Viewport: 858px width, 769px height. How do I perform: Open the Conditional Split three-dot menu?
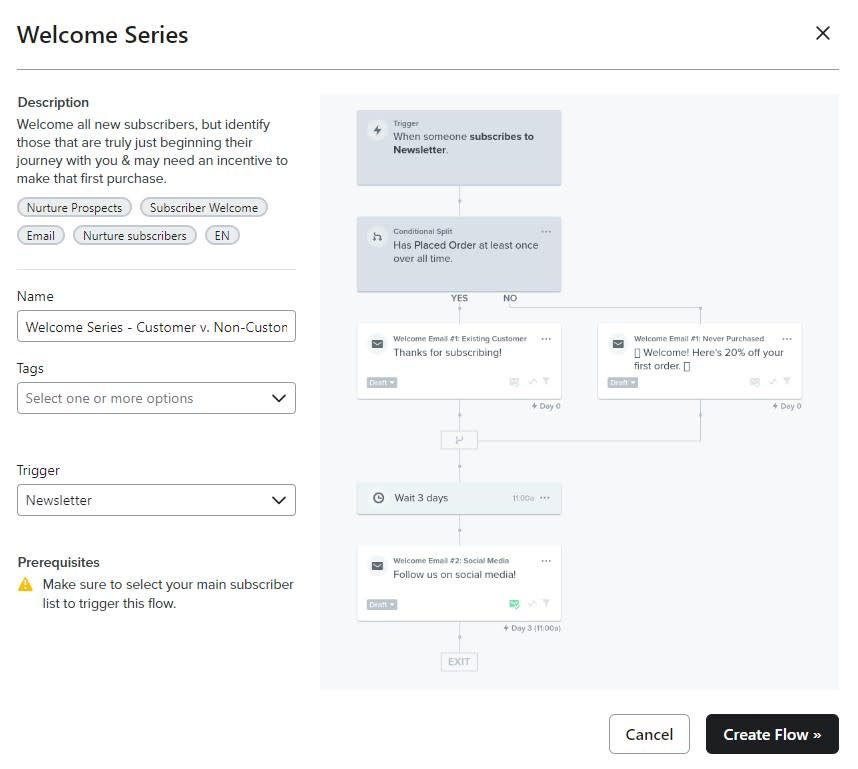tap(546, 232)
